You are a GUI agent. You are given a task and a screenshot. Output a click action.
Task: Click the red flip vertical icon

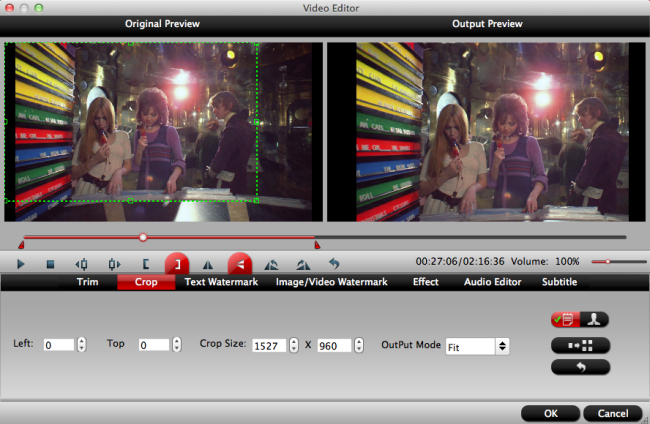pos(240,264)
